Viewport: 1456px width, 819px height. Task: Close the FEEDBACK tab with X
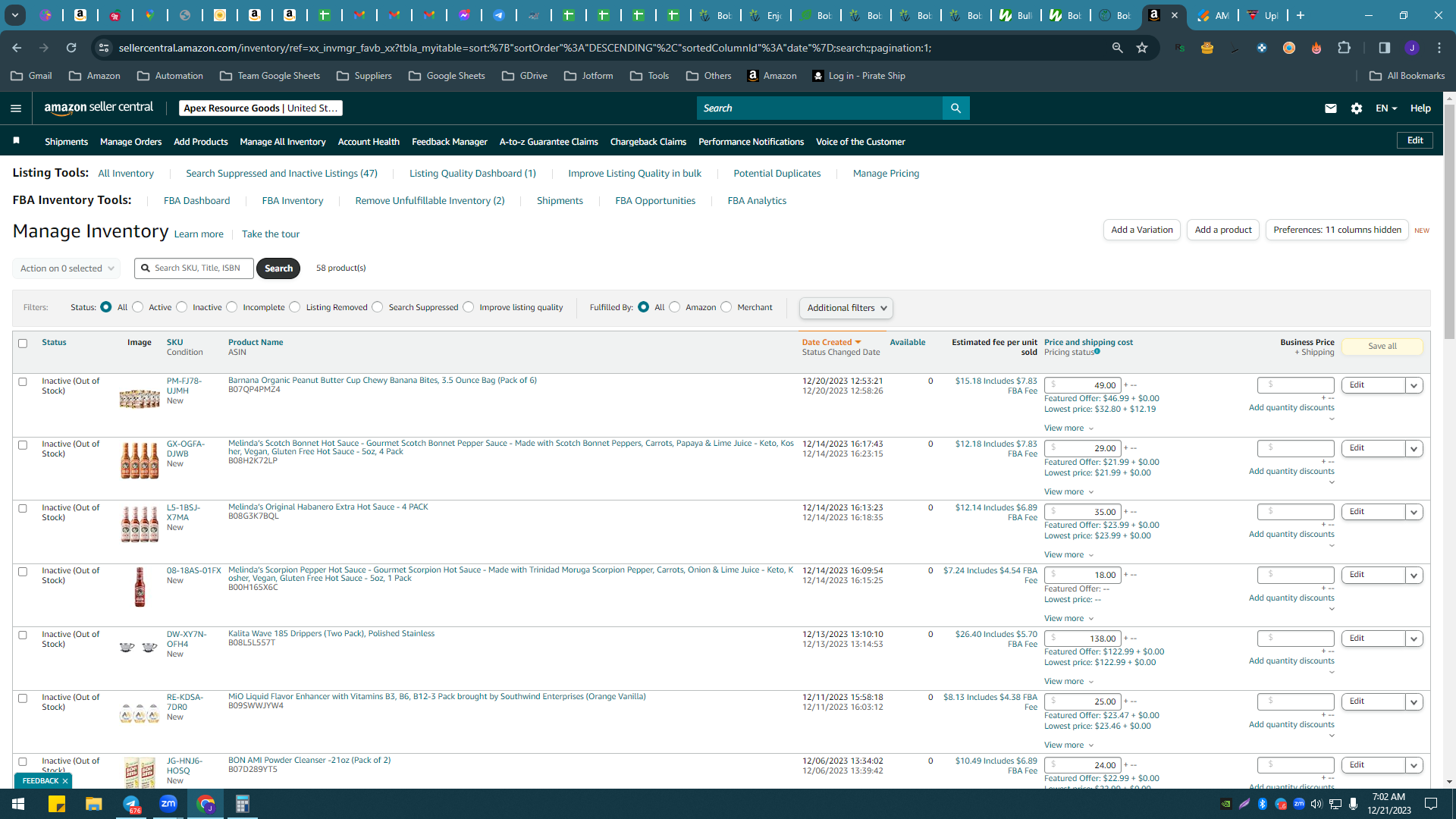[65, 781]
